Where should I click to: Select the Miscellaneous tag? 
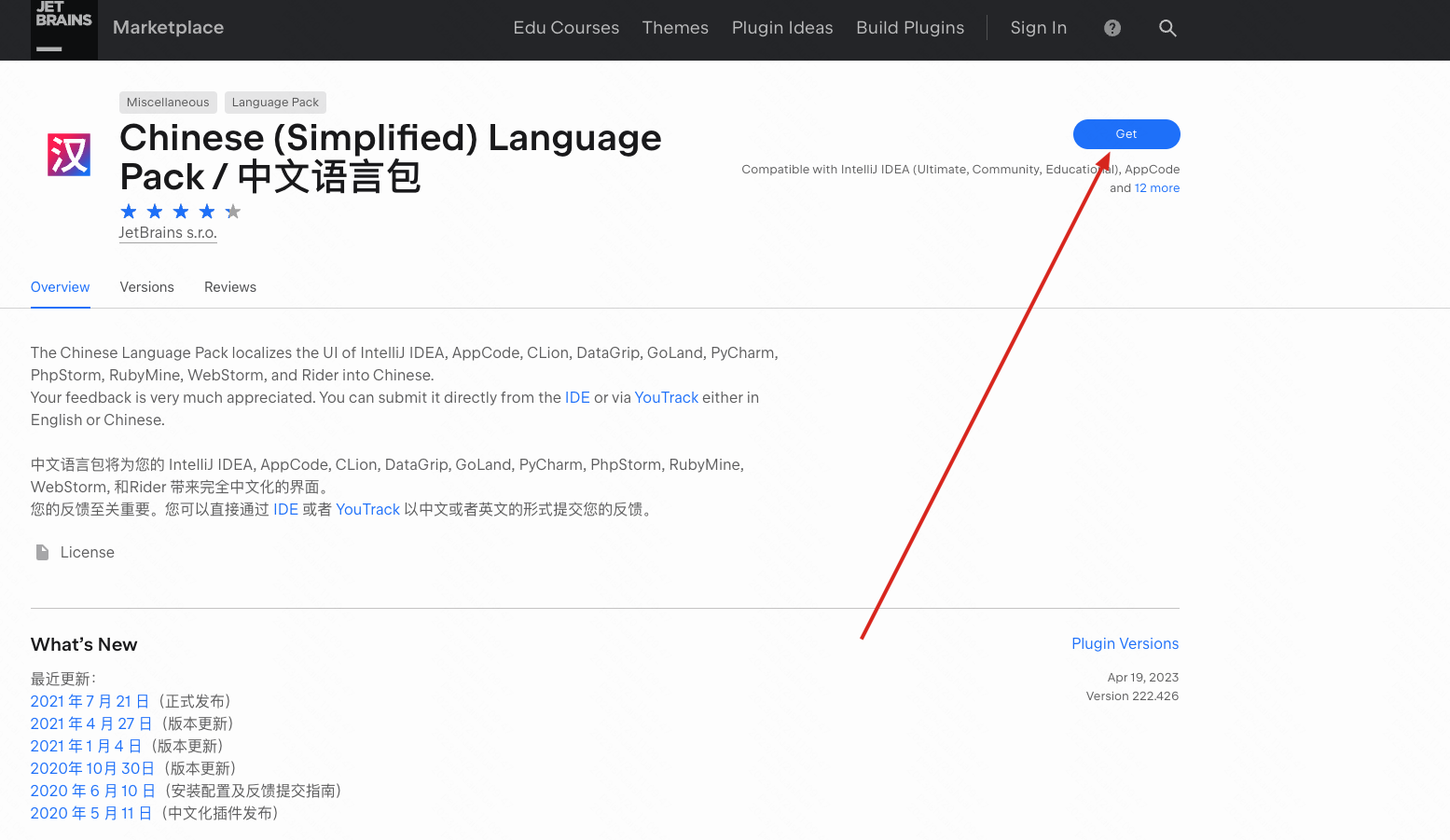click(168, 103)
